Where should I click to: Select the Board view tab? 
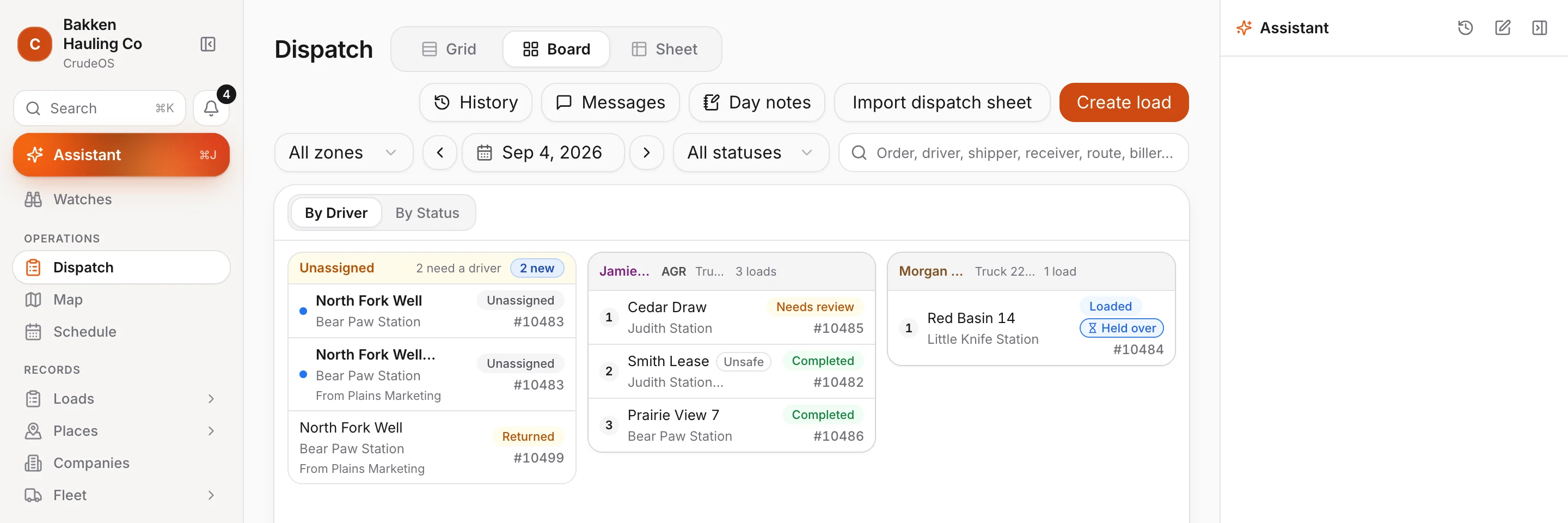click(x=556, y=50)
